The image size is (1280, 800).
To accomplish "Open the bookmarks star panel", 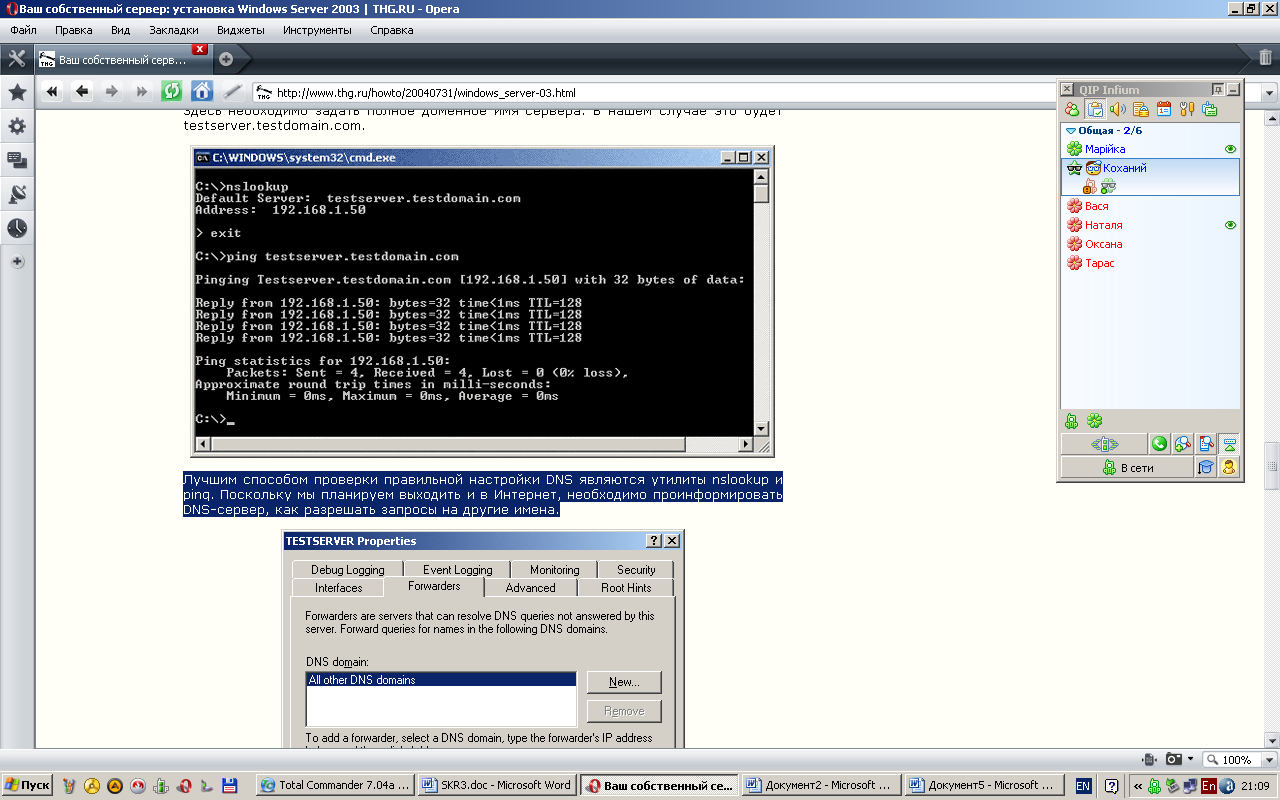I will click(x=17, y=93).
